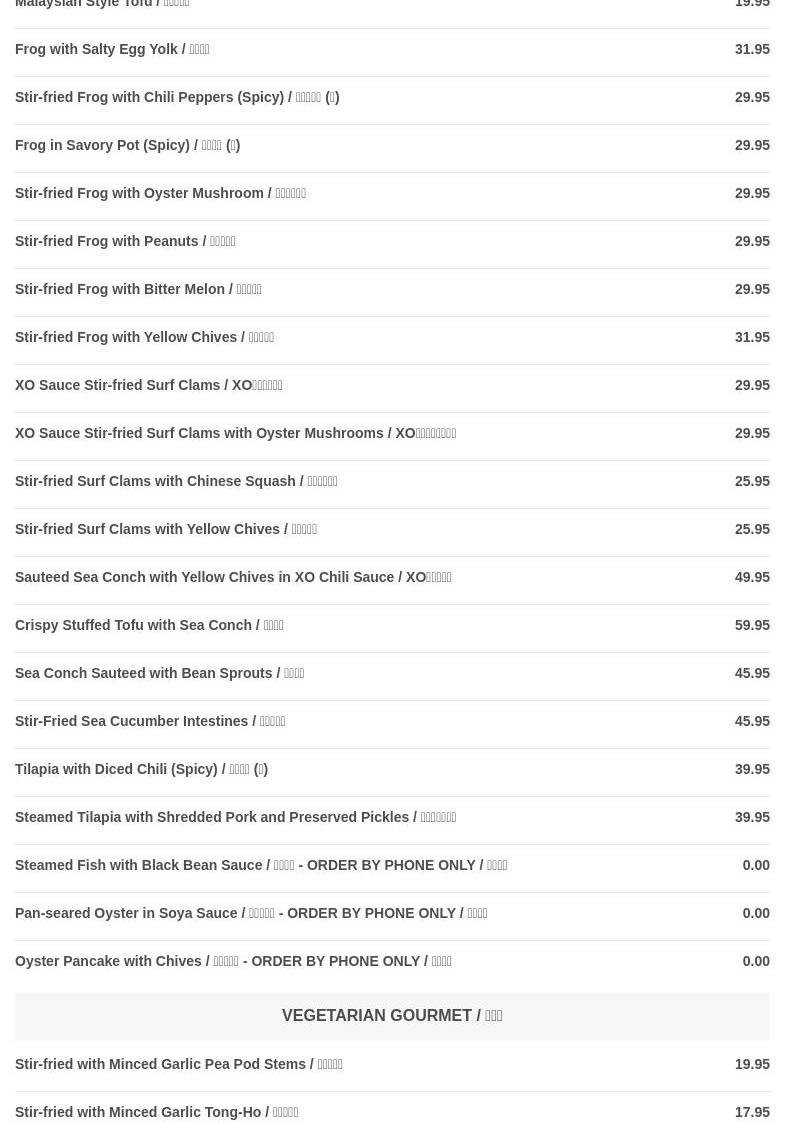Choose Frog in Savory Pot dish
Screen dimensions: 785x1125
click(392, 146)
